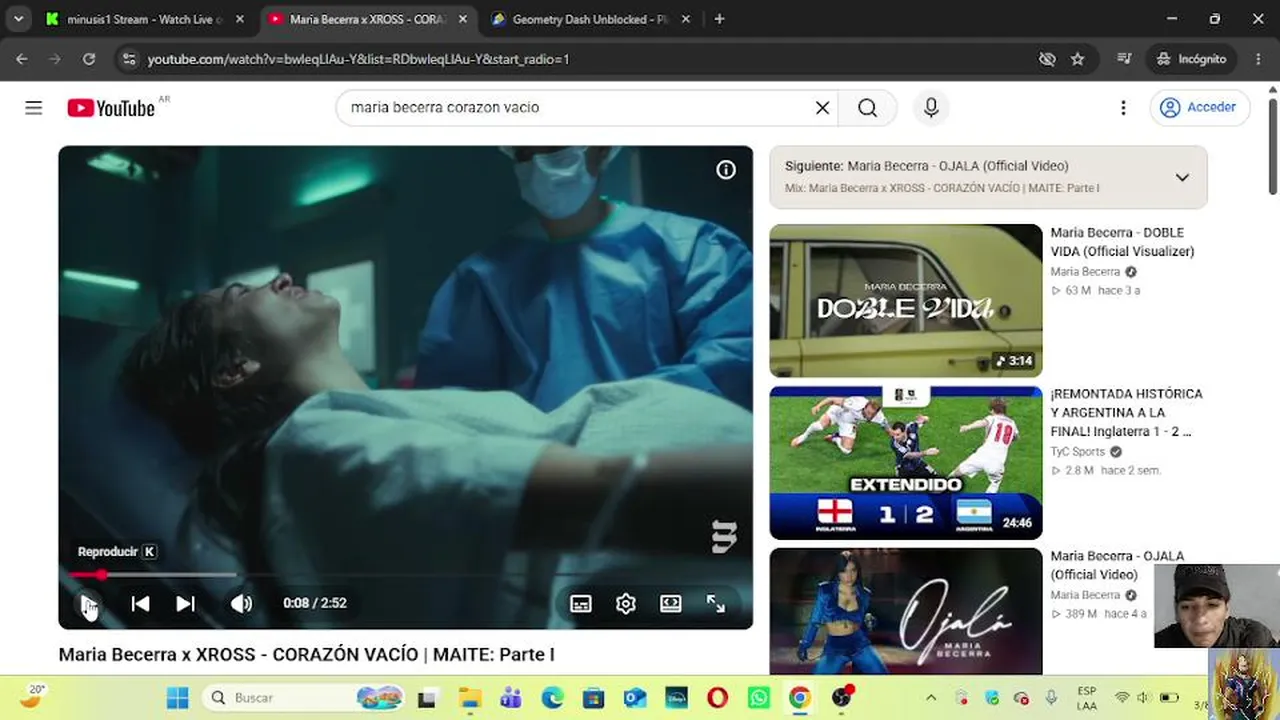The image size is (1280, 720).
Task: Click the magnifier search button on YouTube
Action: click(867, 108)
